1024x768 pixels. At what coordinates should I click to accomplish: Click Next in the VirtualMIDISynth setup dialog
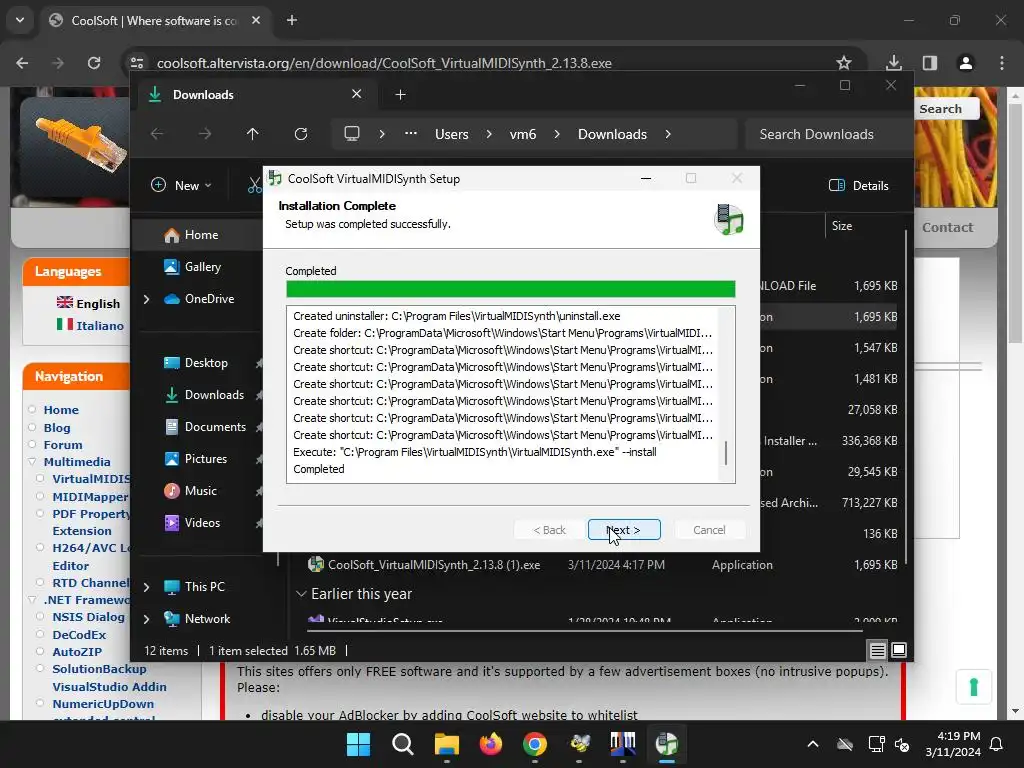pyautogui.click(x=624, y=530)
